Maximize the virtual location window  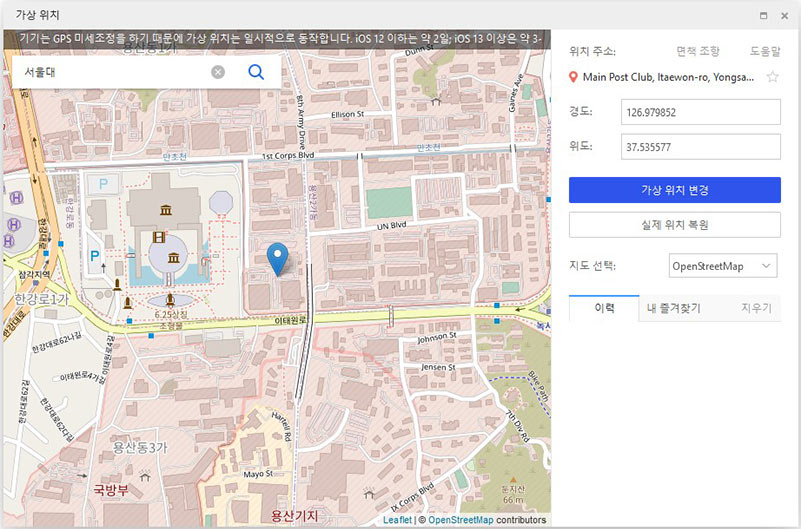(763, 15)
